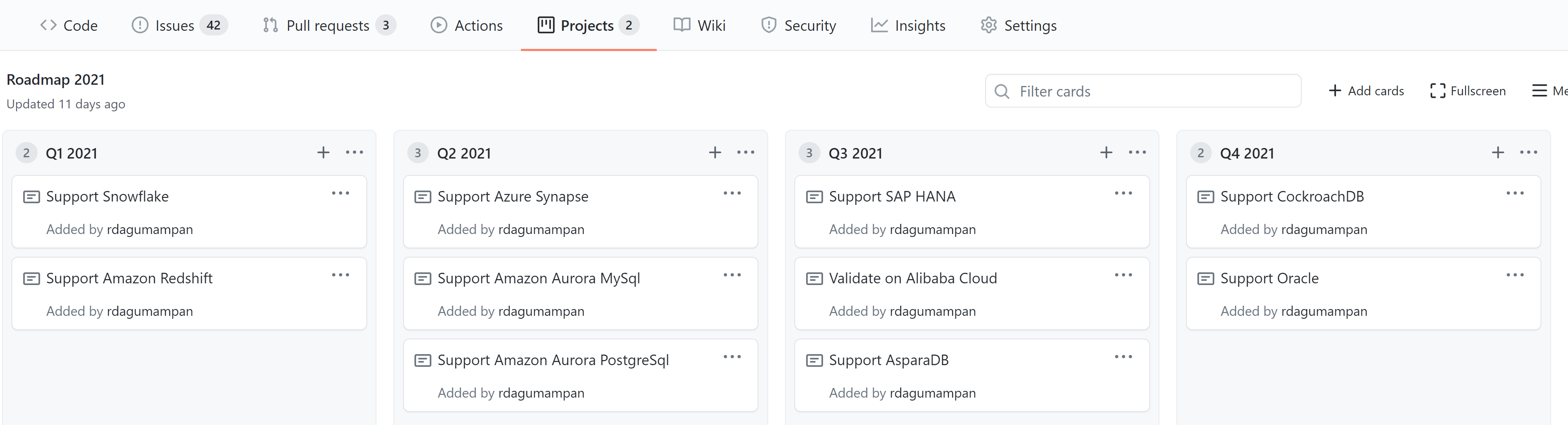Open the Validate on Alibaba Cloud card menu
The image size is (1568, 425).
pos(1123,275)
